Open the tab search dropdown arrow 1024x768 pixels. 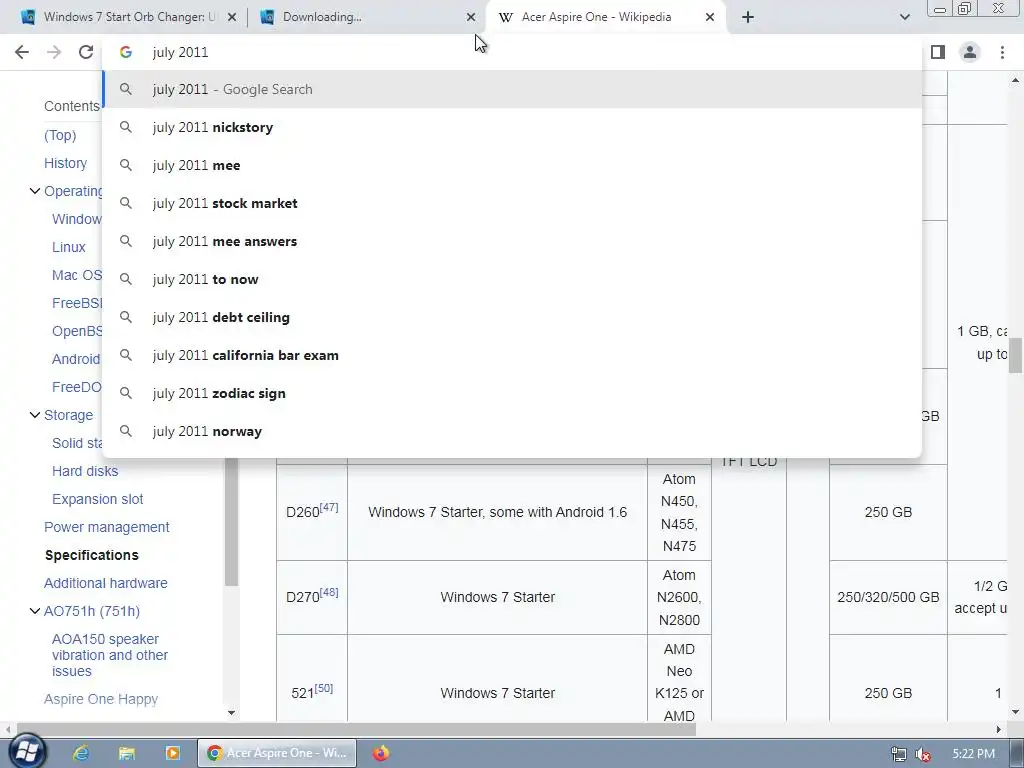(904, 17)
